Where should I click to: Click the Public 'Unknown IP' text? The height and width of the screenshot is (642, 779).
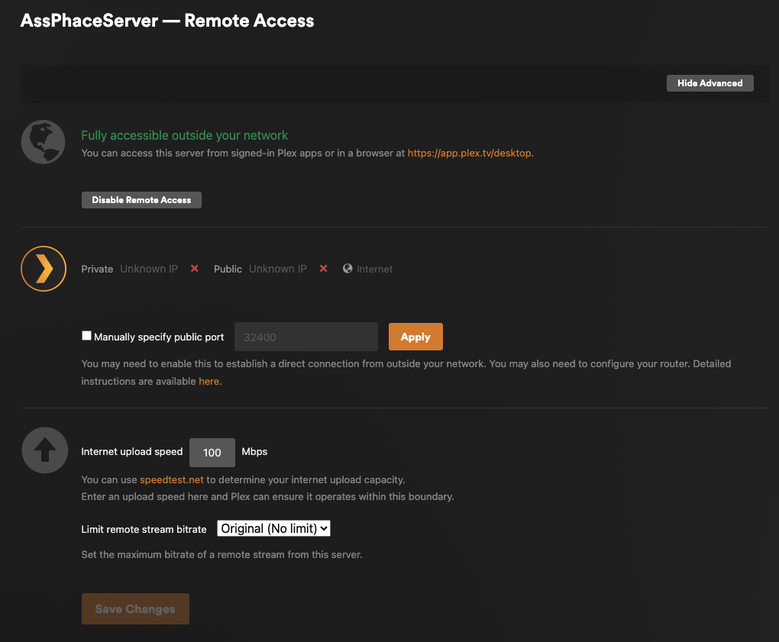[278, 269]
